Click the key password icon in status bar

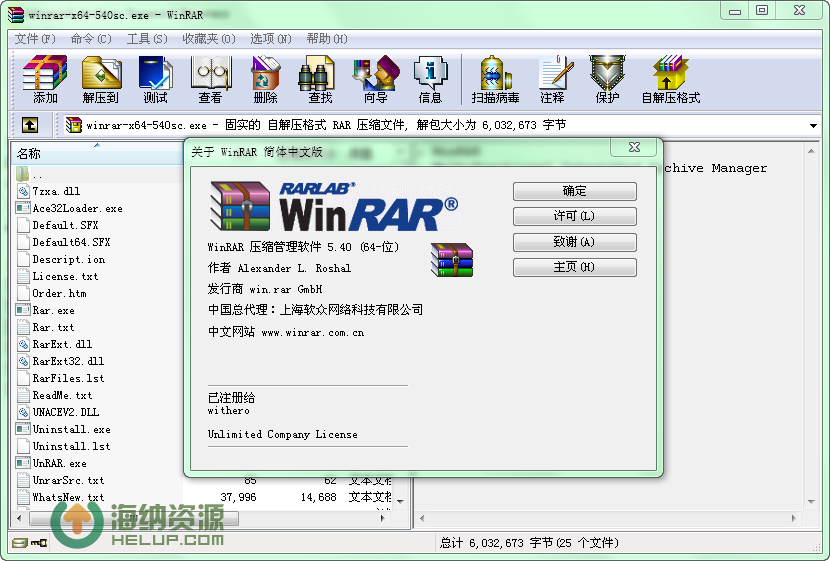(x=39, y=542)
